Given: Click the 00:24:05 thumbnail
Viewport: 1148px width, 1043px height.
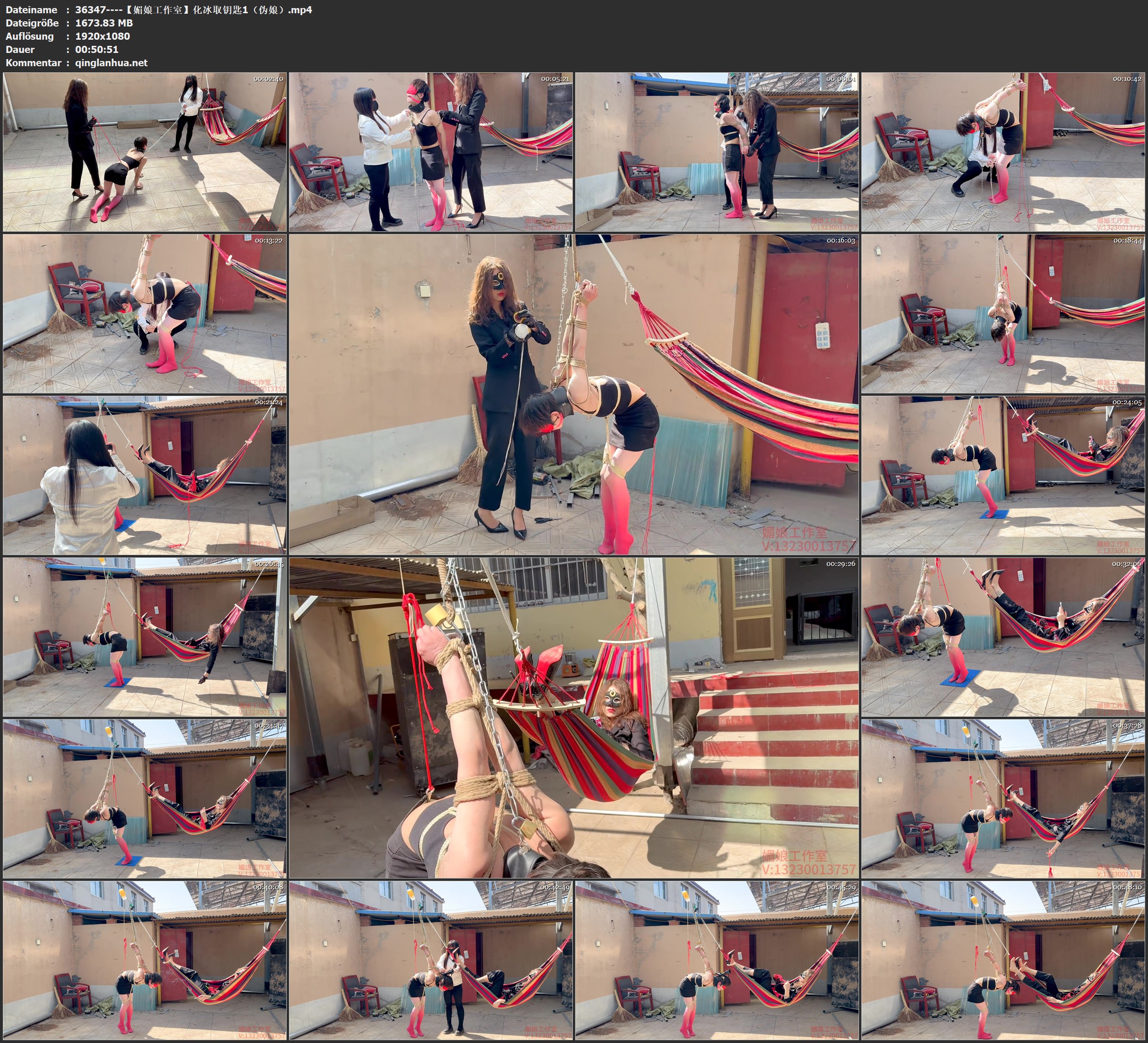Looking at the screenshot, I should (x=1003, y=475).
